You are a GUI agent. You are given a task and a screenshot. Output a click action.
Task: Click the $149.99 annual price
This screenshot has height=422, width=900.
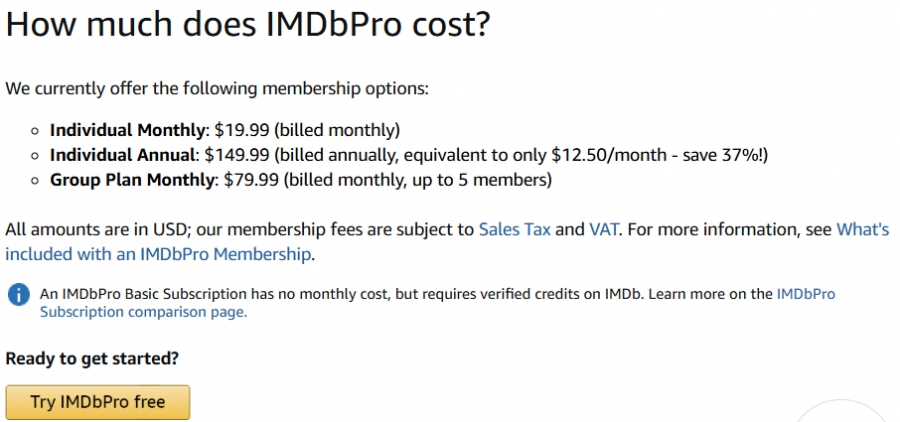pos(239,155)
